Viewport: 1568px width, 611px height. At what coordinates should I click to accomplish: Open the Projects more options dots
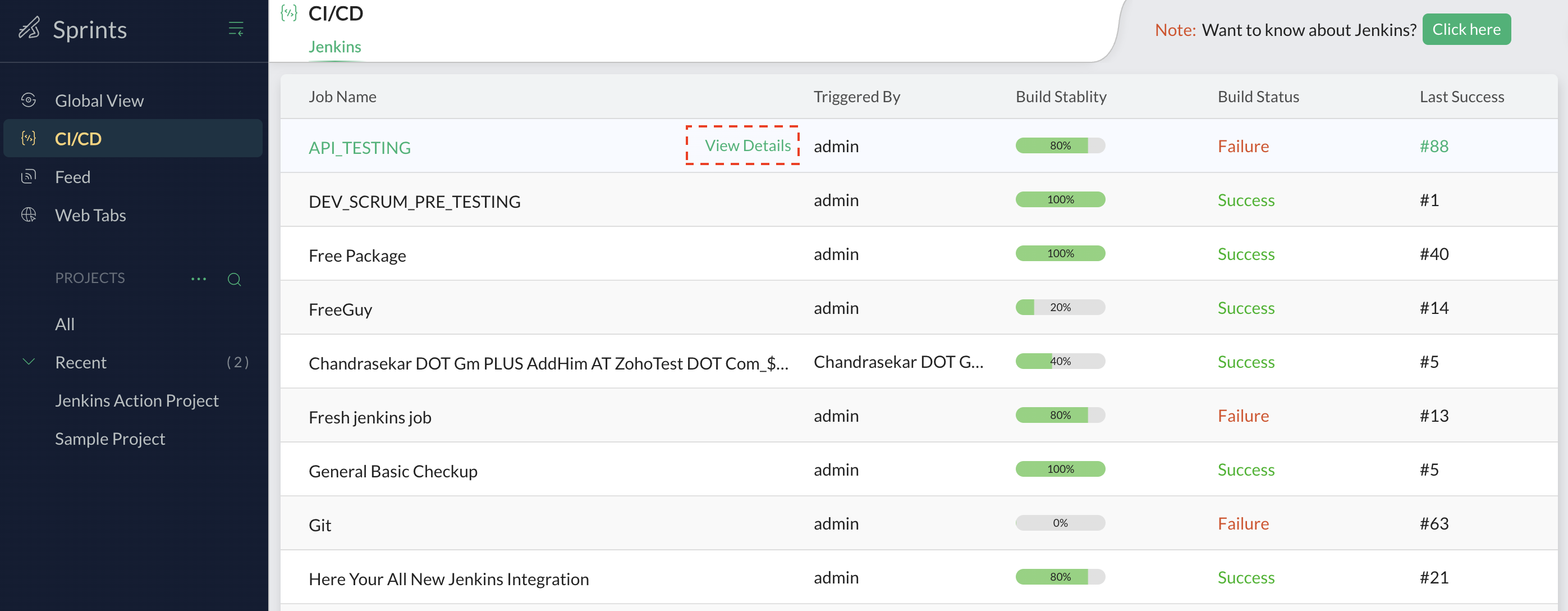click(x=199, y=279)
